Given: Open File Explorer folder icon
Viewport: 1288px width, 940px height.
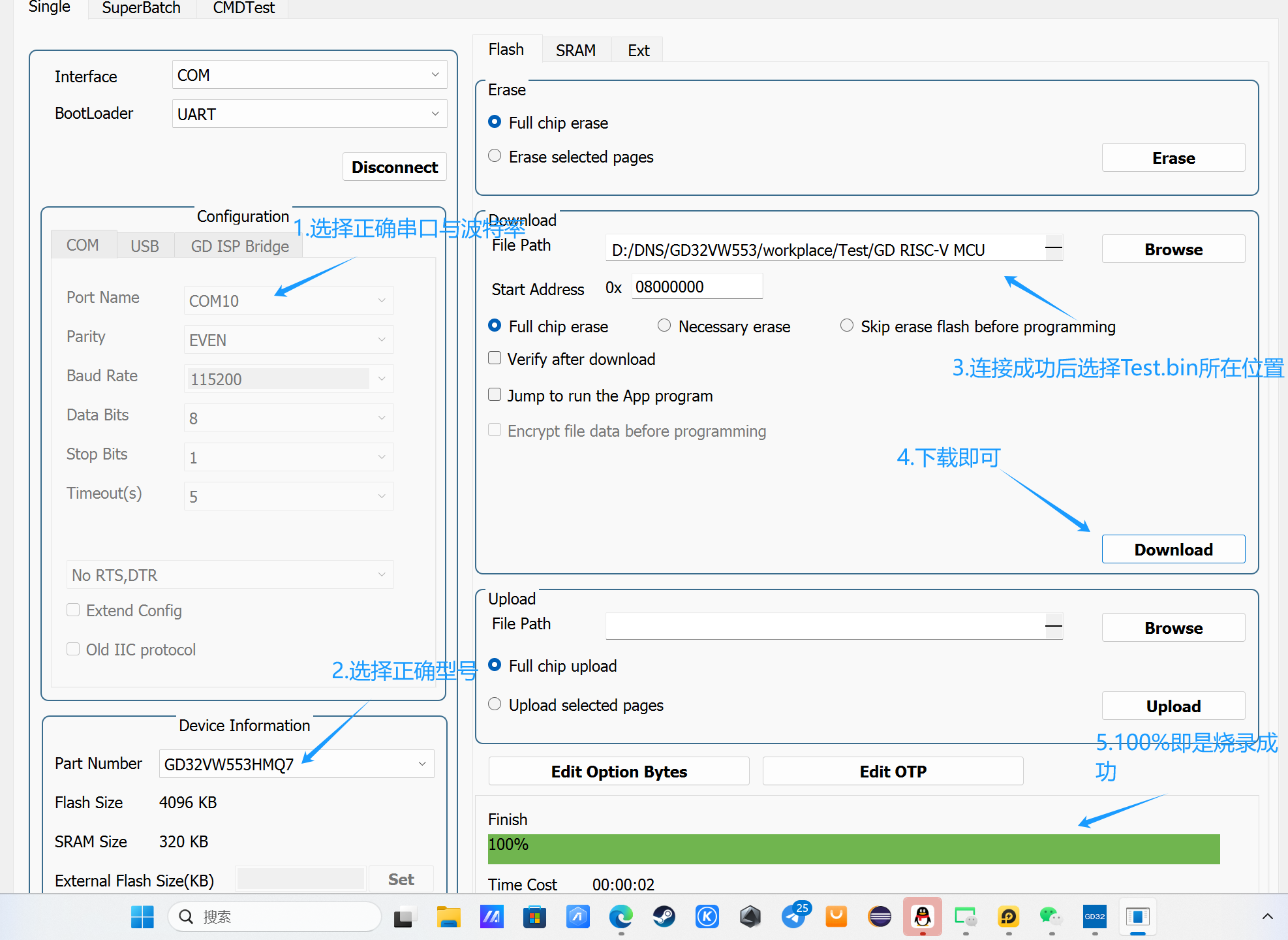Looking at the screenshot, I should tap(448, 916).
